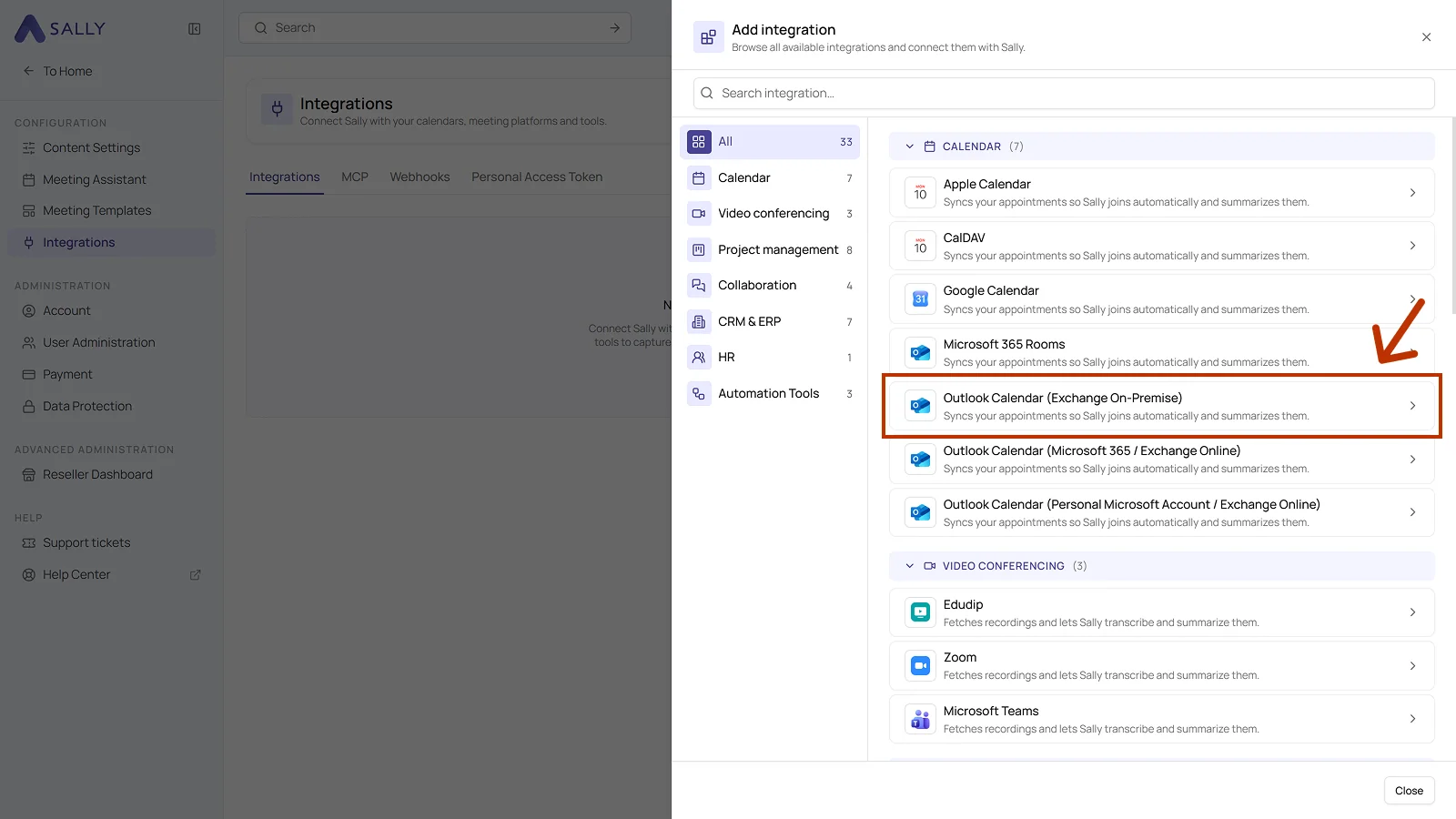Open Microsoft Teams row chevron
The image size is (1456, 819).
[1412, 719]
